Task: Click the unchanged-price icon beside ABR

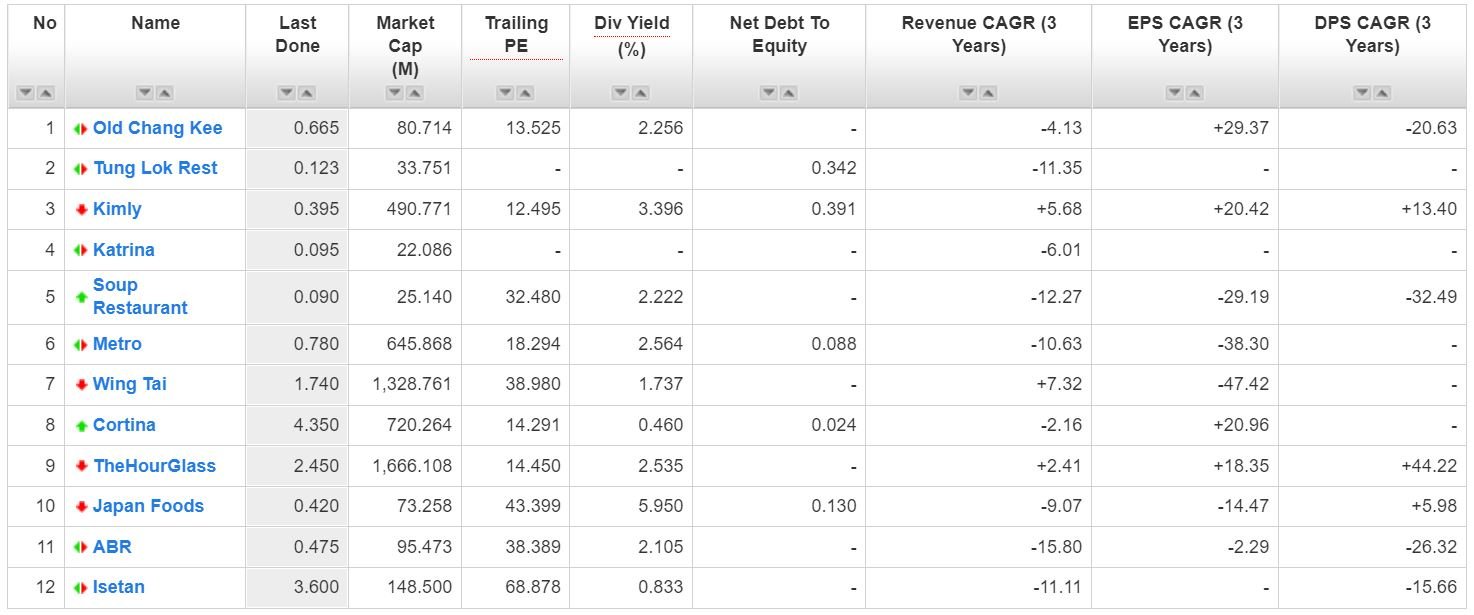Action: pos(81,548)
